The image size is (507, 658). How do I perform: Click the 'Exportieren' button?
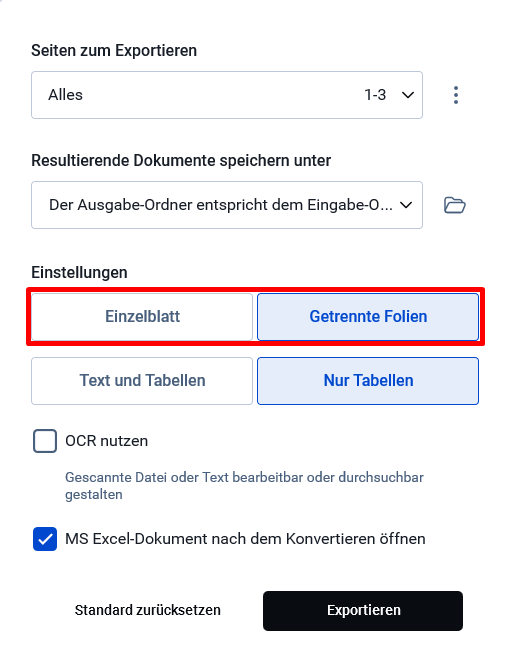click(363, 611)
